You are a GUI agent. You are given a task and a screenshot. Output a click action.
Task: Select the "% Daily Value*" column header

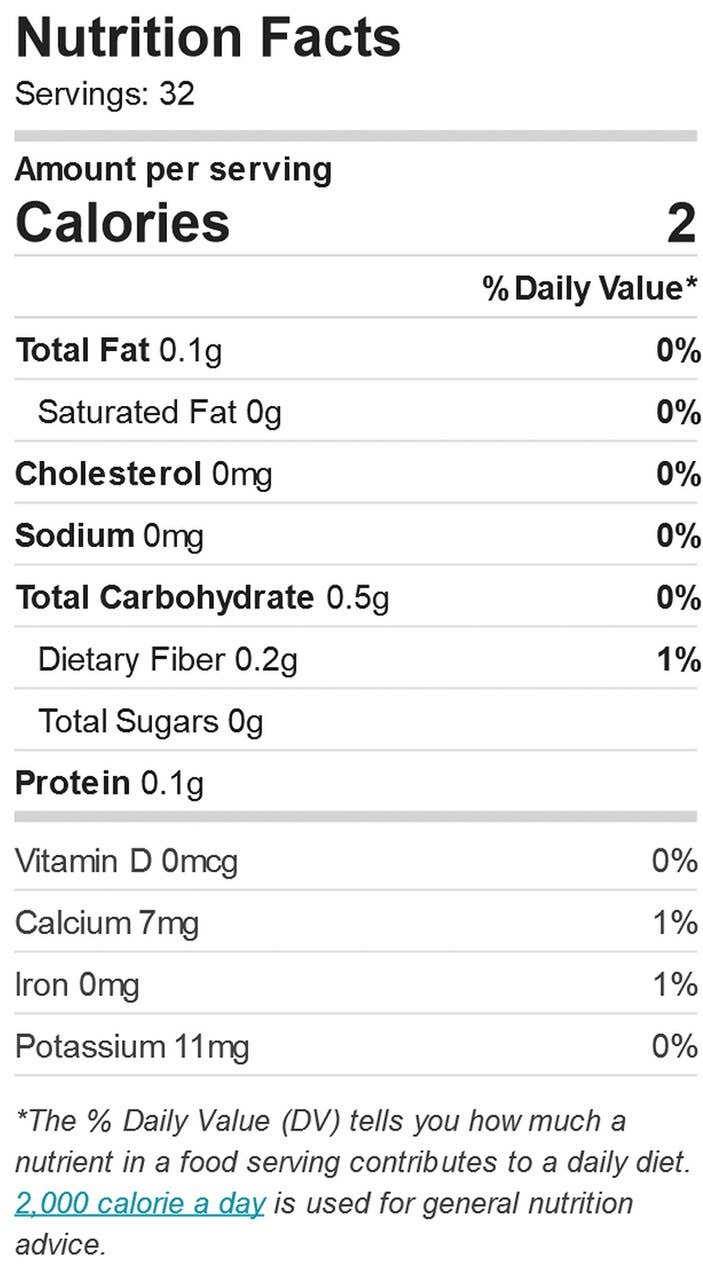click(590, 289)
